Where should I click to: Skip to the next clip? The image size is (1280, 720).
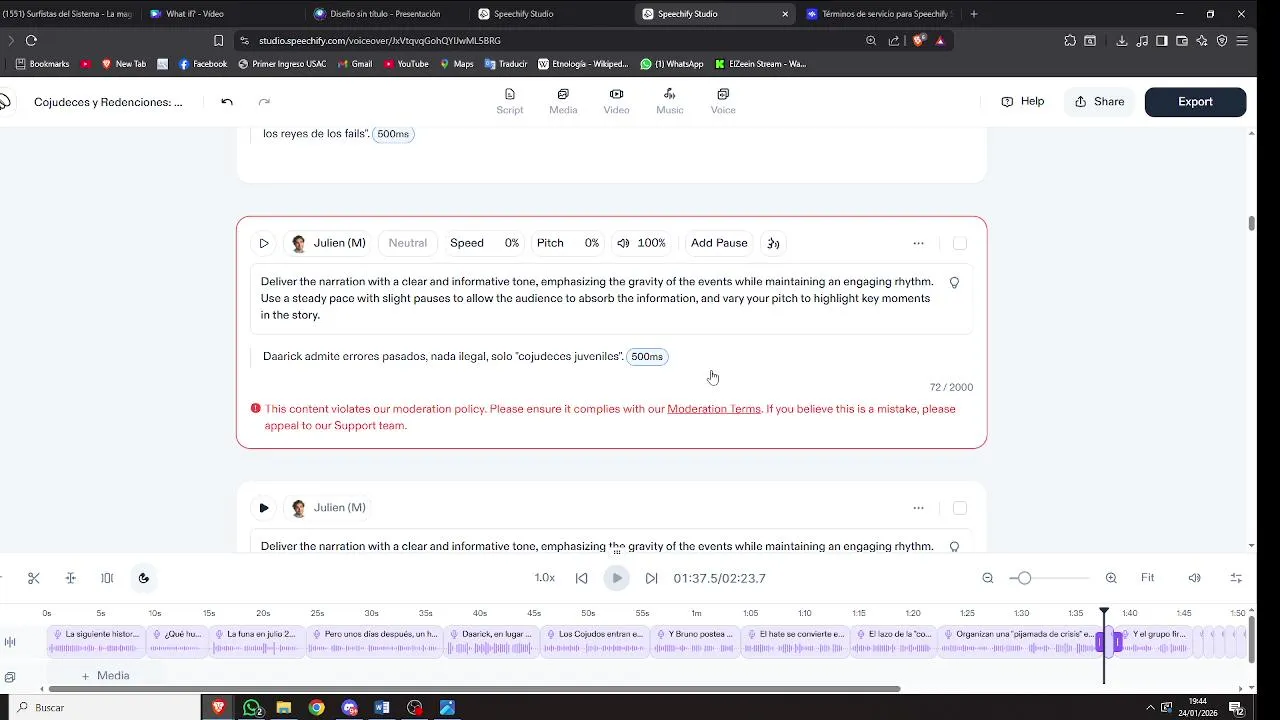[x=652, y=578]
